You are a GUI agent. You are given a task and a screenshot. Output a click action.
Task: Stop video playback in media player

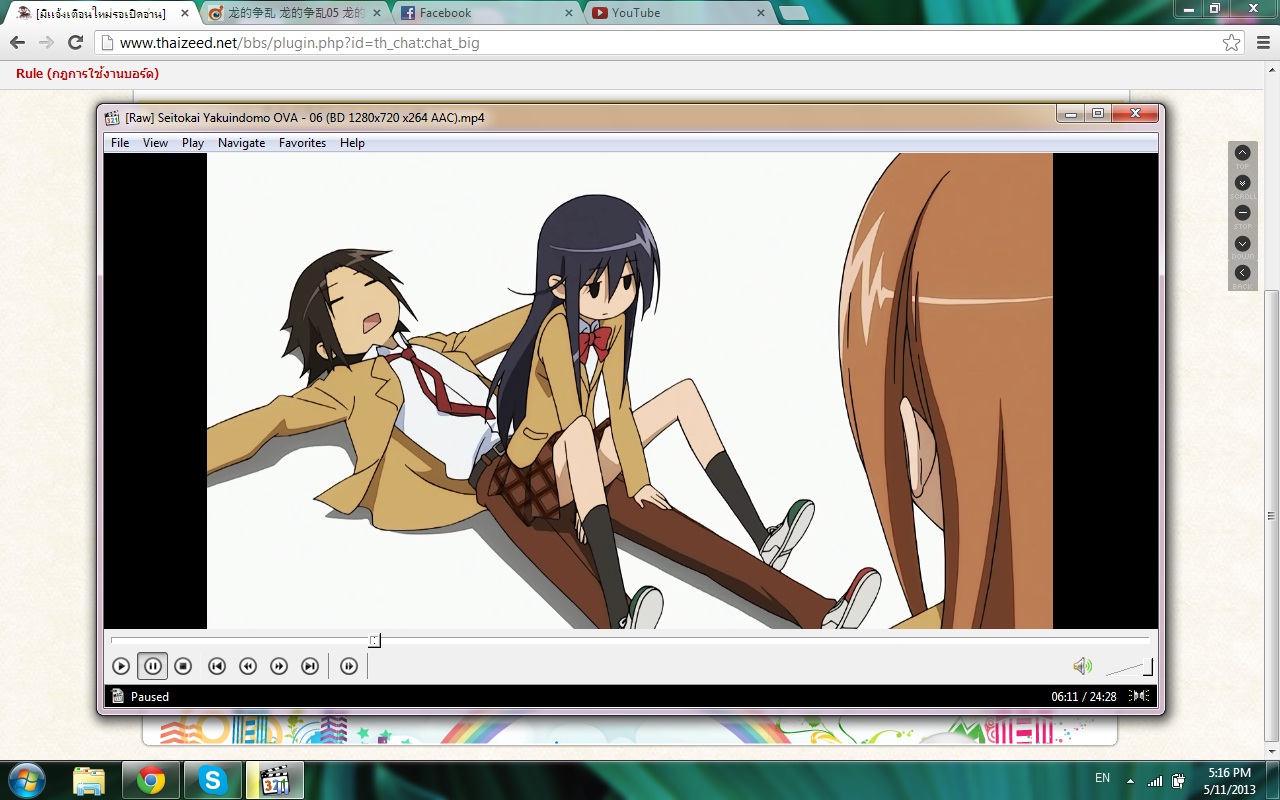tap(183, 666)
